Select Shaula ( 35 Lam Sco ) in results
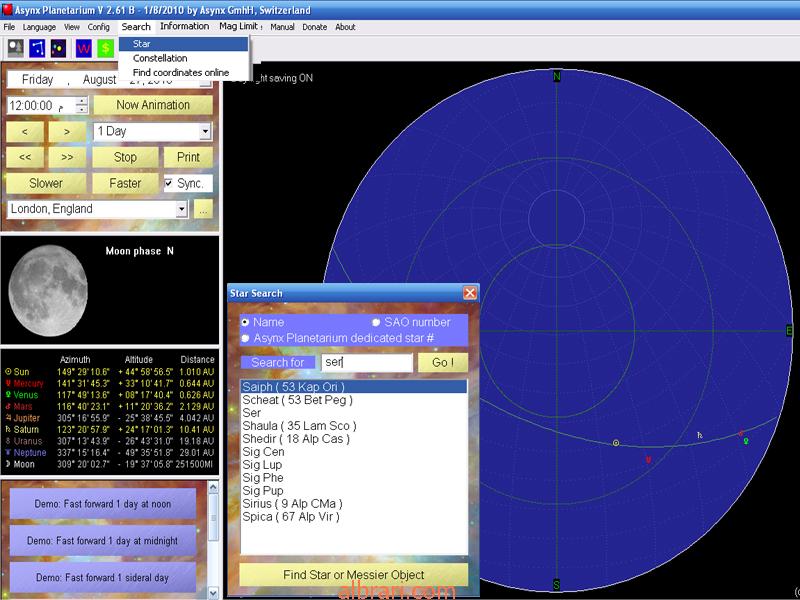Image resolution: width=800 pixels, height=600 pixels. (x=354, y=426)
